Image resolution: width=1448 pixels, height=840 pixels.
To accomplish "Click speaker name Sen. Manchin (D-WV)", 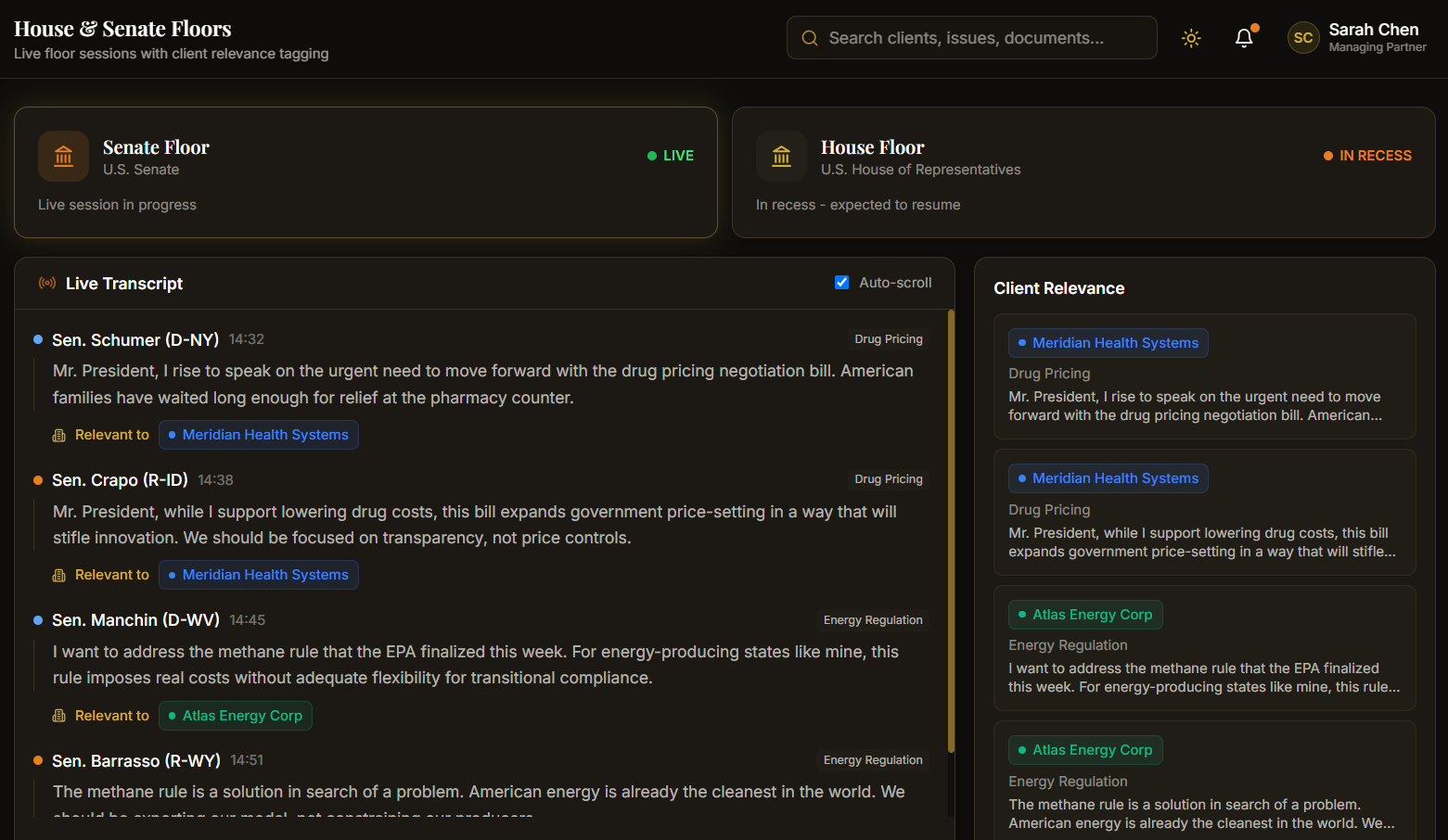I will tap(135, 620).
